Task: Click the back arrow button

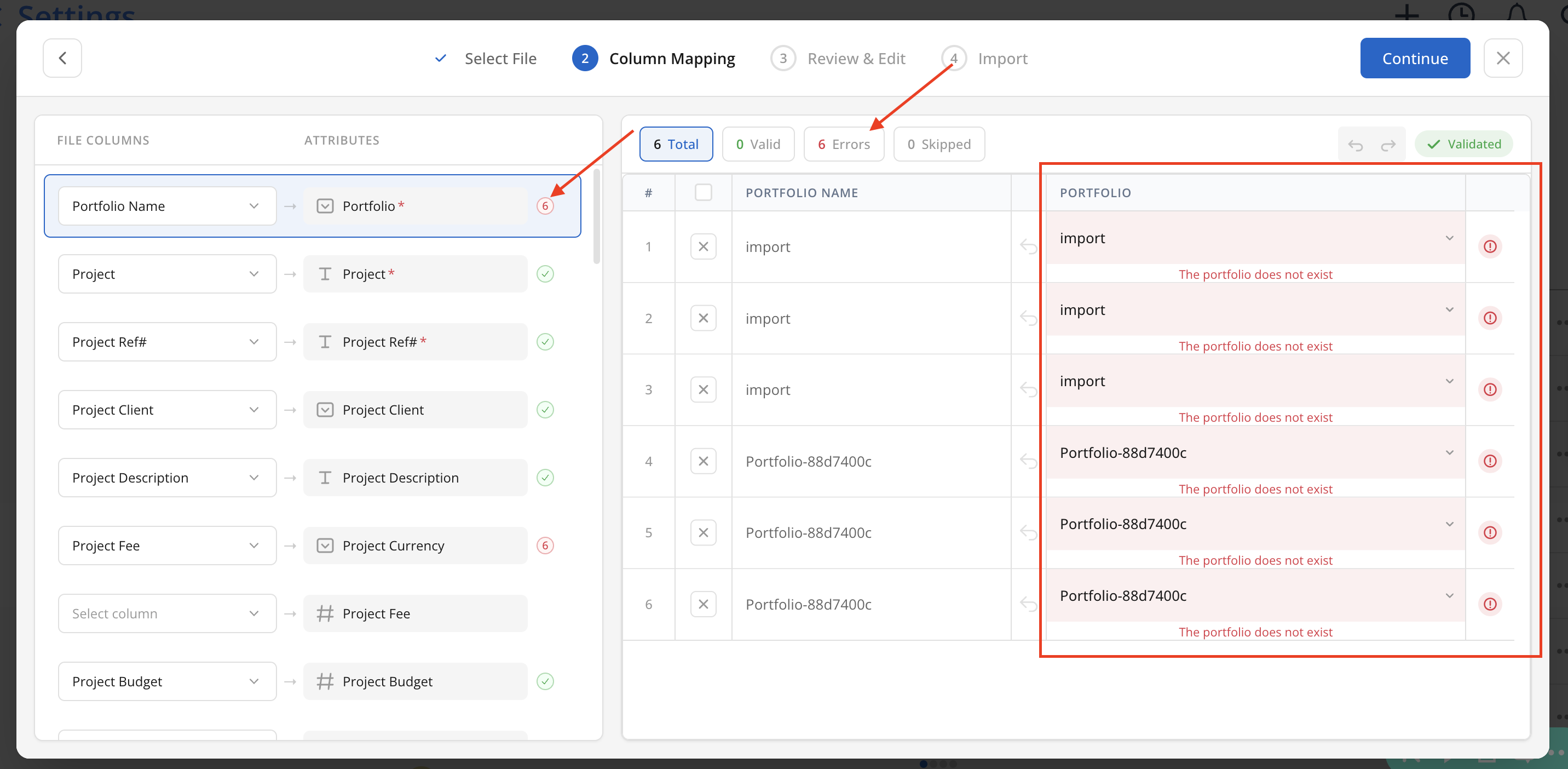Action: 62,59
